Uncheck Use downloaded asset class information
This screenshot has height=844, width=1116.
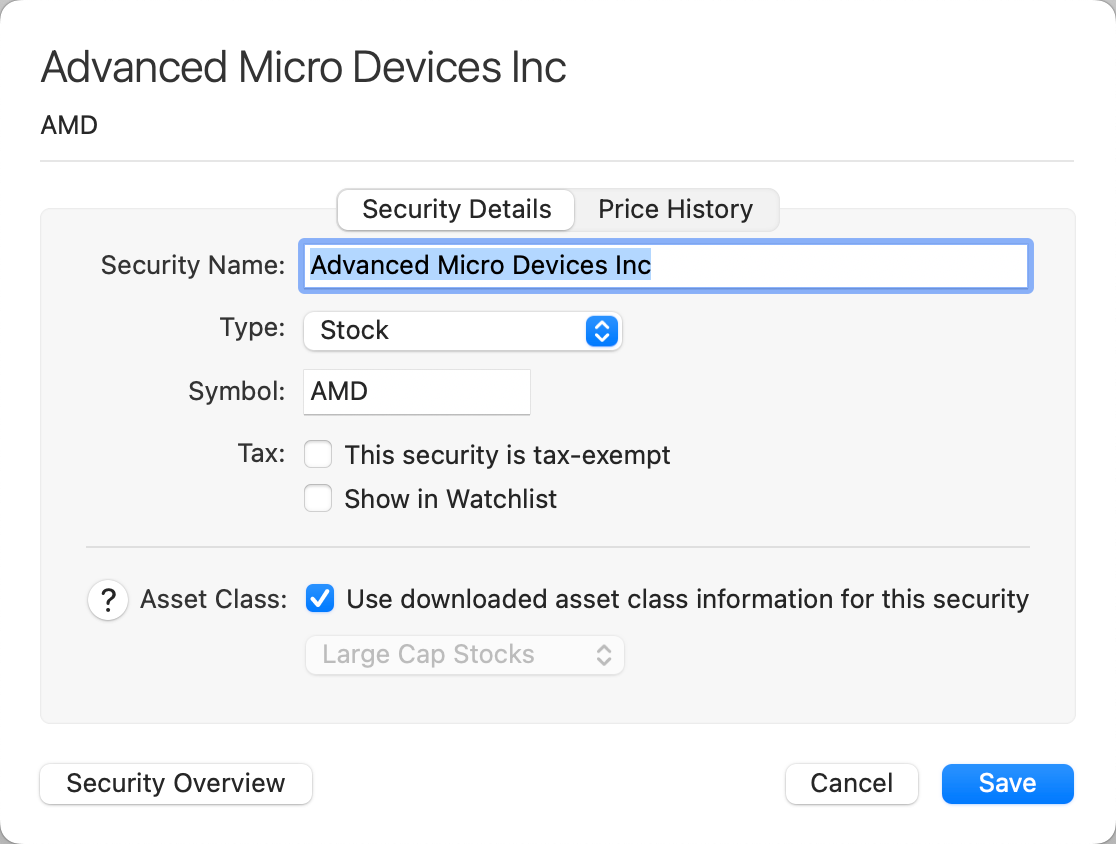(320, 599)
